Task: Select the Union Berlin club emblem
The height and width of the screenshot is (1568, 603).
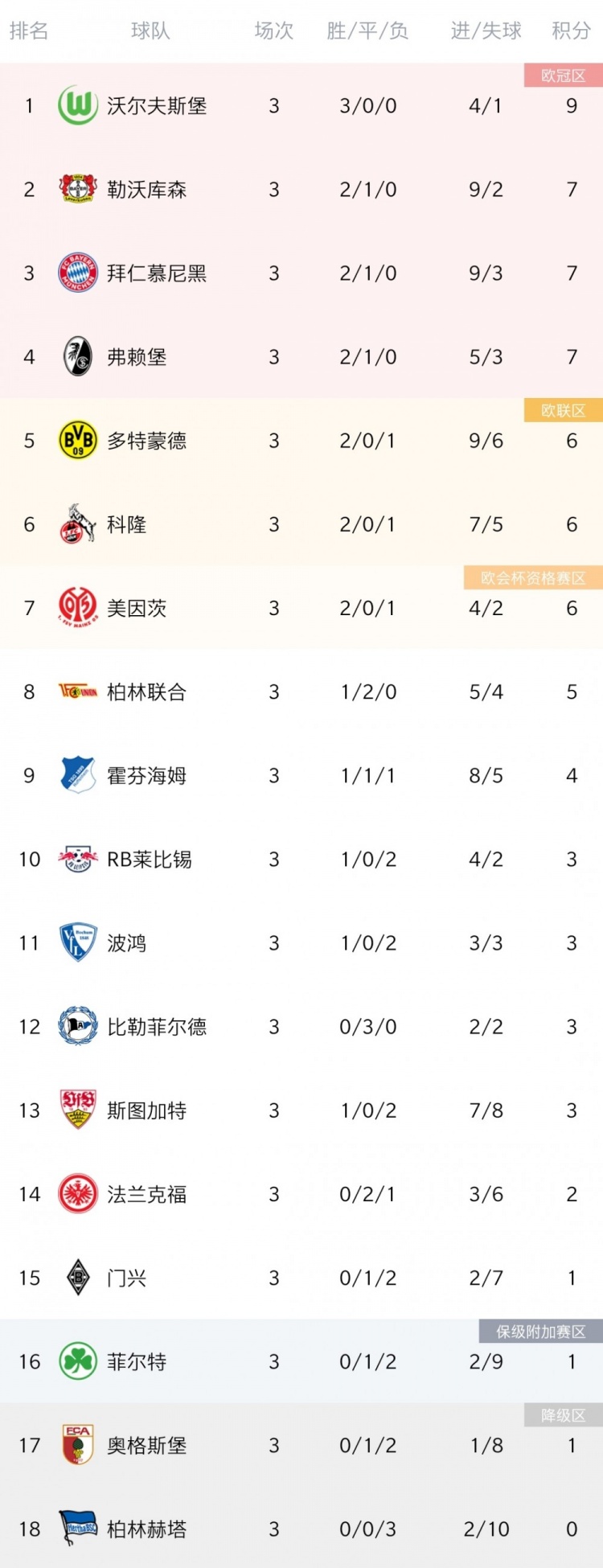Action: pyautogui.click(x=78, y=691)
